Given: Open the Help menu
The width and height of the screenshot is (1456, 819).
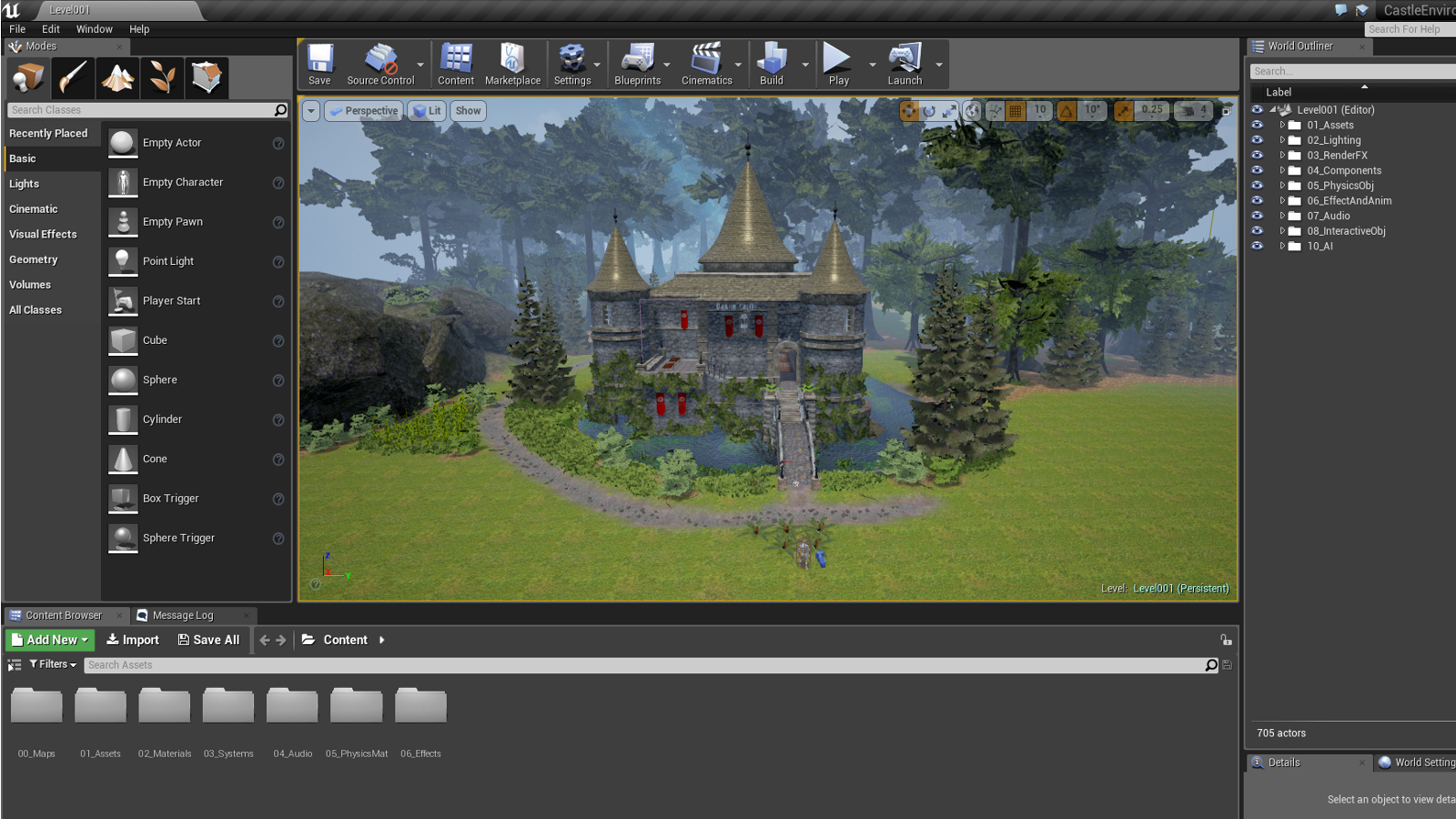Looking at the screenshot, I should pos(139,29).
